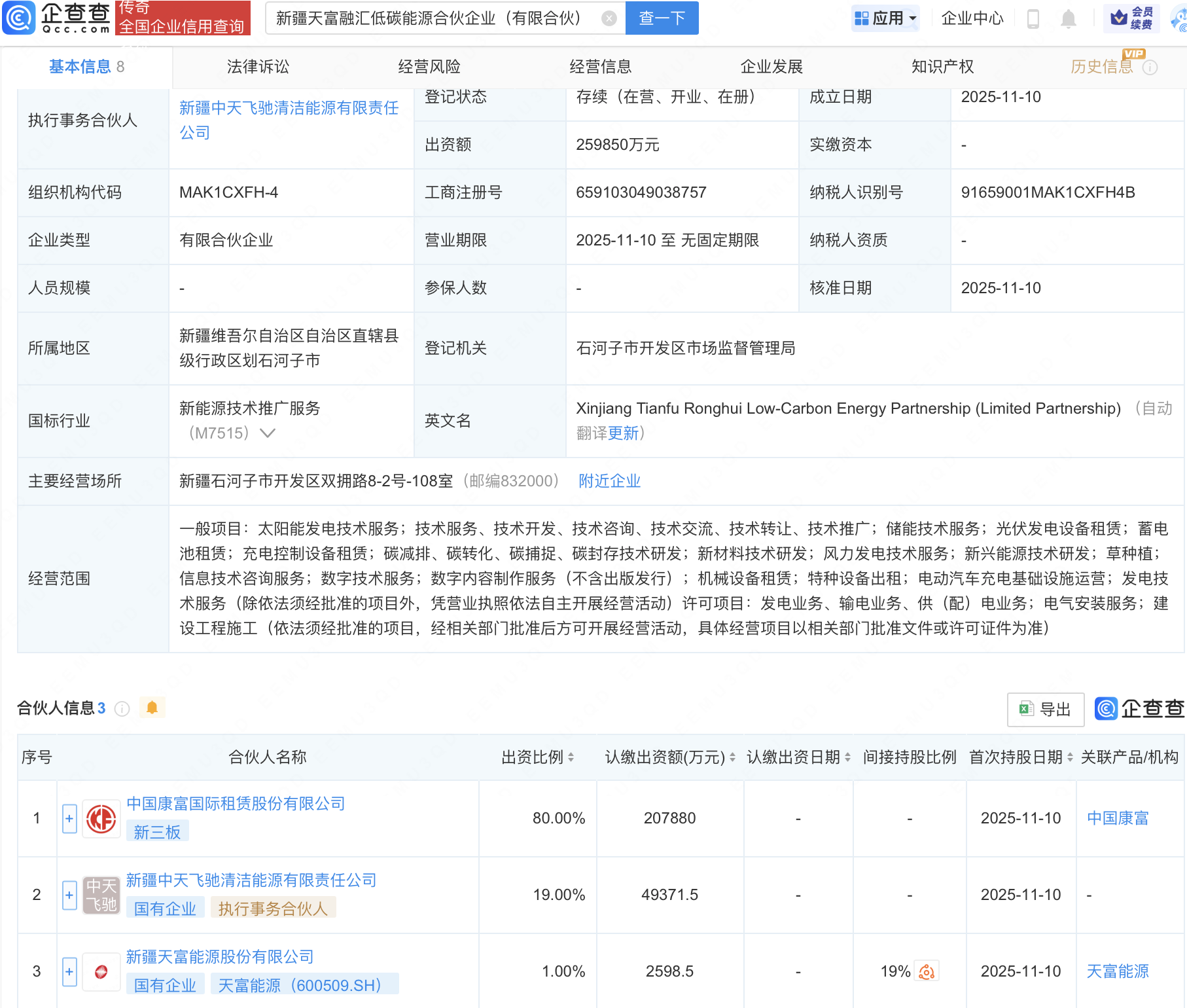This screenshot has height=1008, width=1187.
Task: Click the info icon next to 合伙人信息
Action: pos(122,708)
